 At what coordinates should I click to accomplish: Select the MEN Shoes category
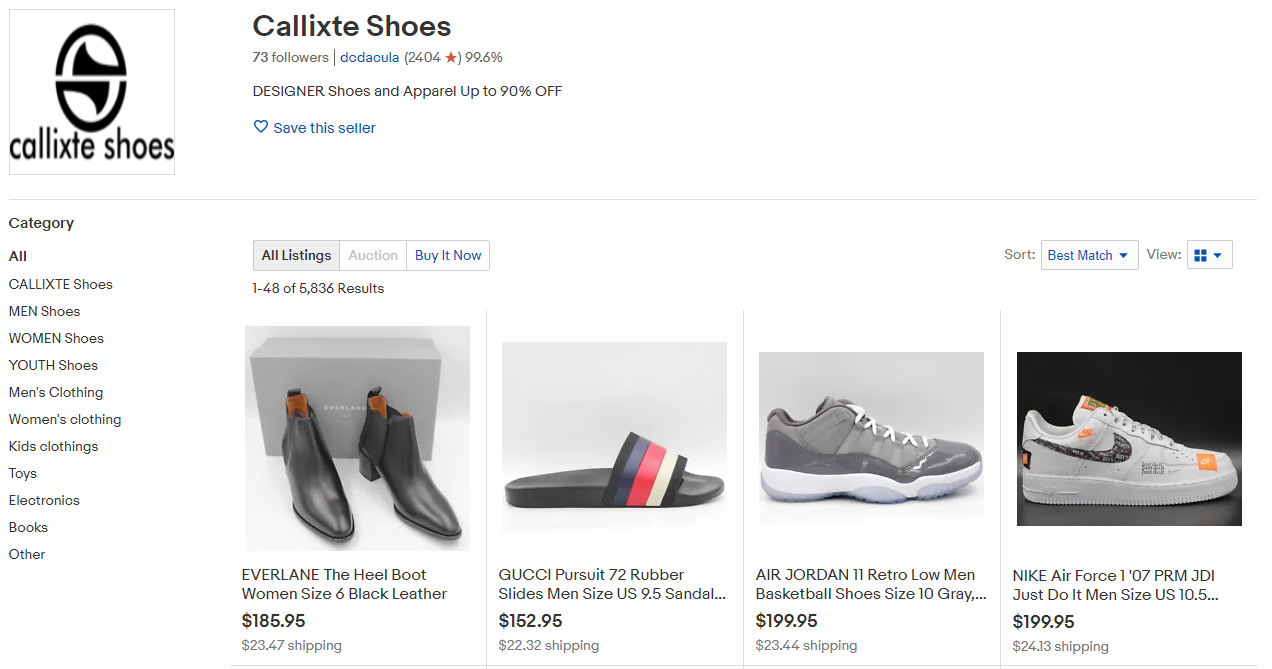[x=43, y=311]
